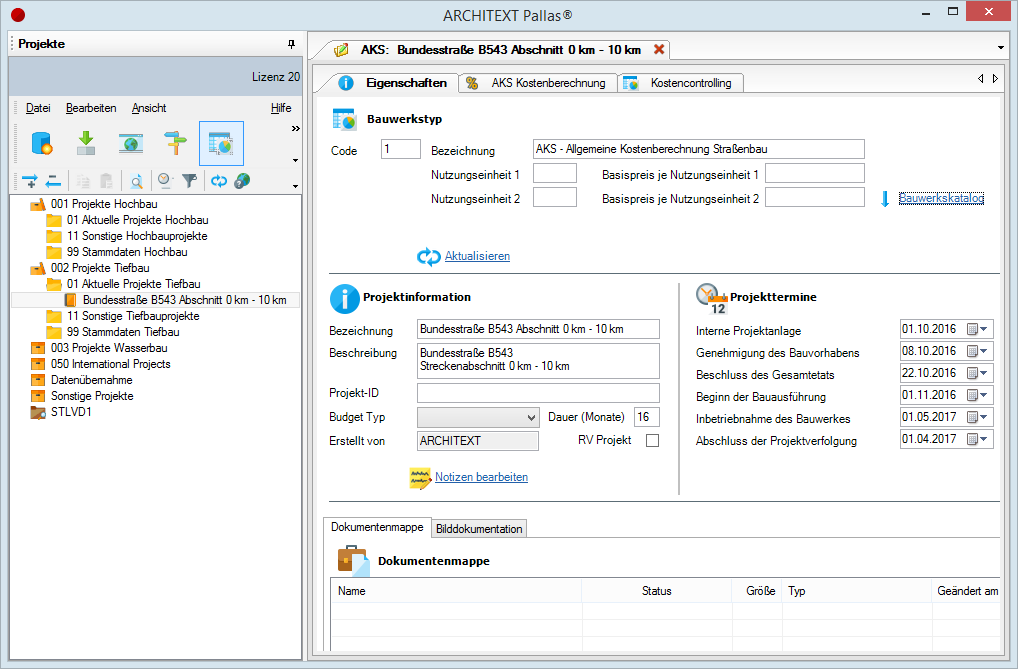
Task: Switch to the Bilddokumentation tab
Action: 479,529
